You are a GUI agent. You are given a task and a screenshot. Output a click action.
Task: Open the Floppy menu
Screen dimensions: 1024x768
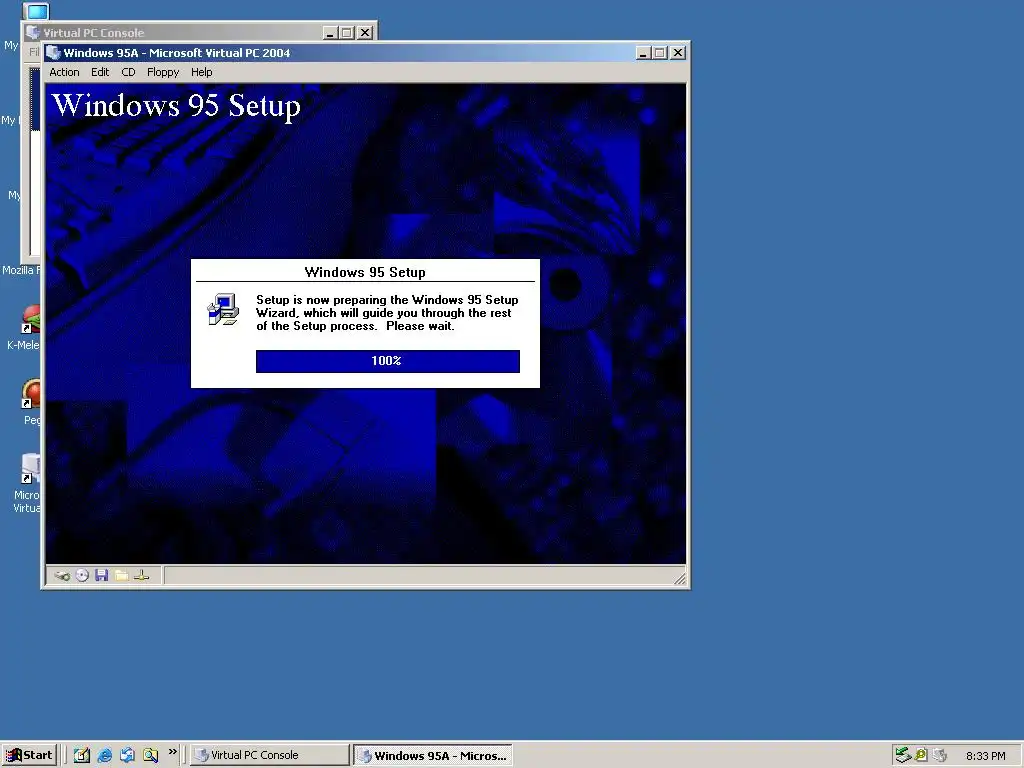pos(163,72)
